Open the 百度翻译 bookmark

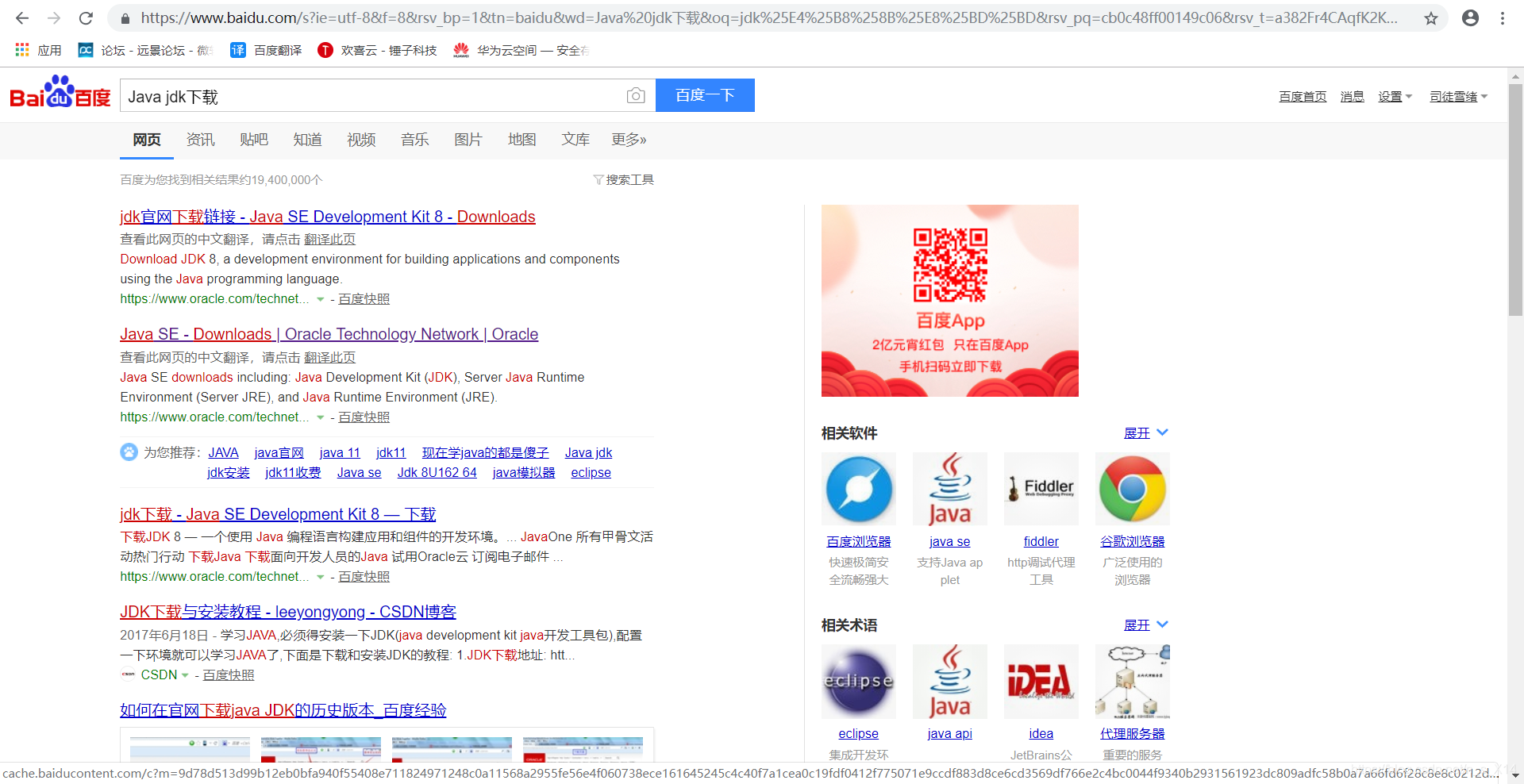tap(266, 50)
